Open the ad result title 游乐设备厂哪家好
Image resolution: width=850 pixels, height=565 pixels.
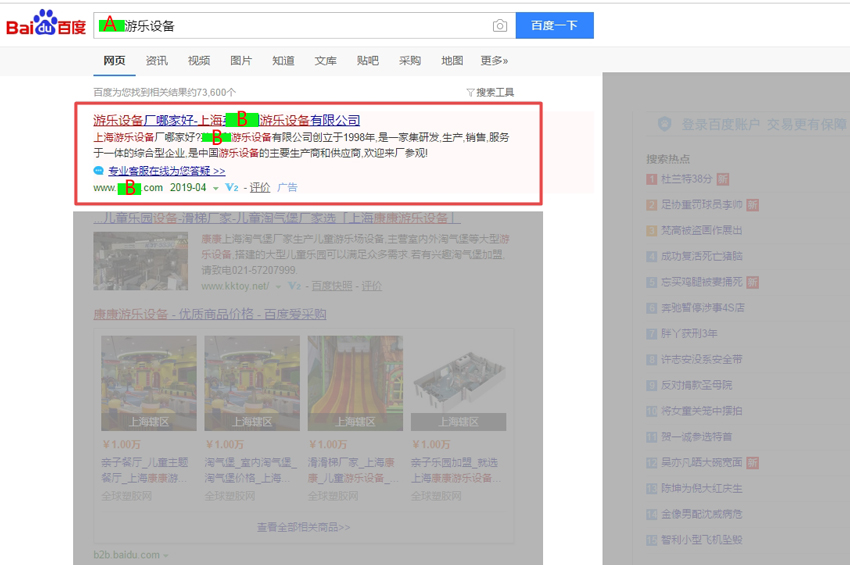click(x=227, y=120)
